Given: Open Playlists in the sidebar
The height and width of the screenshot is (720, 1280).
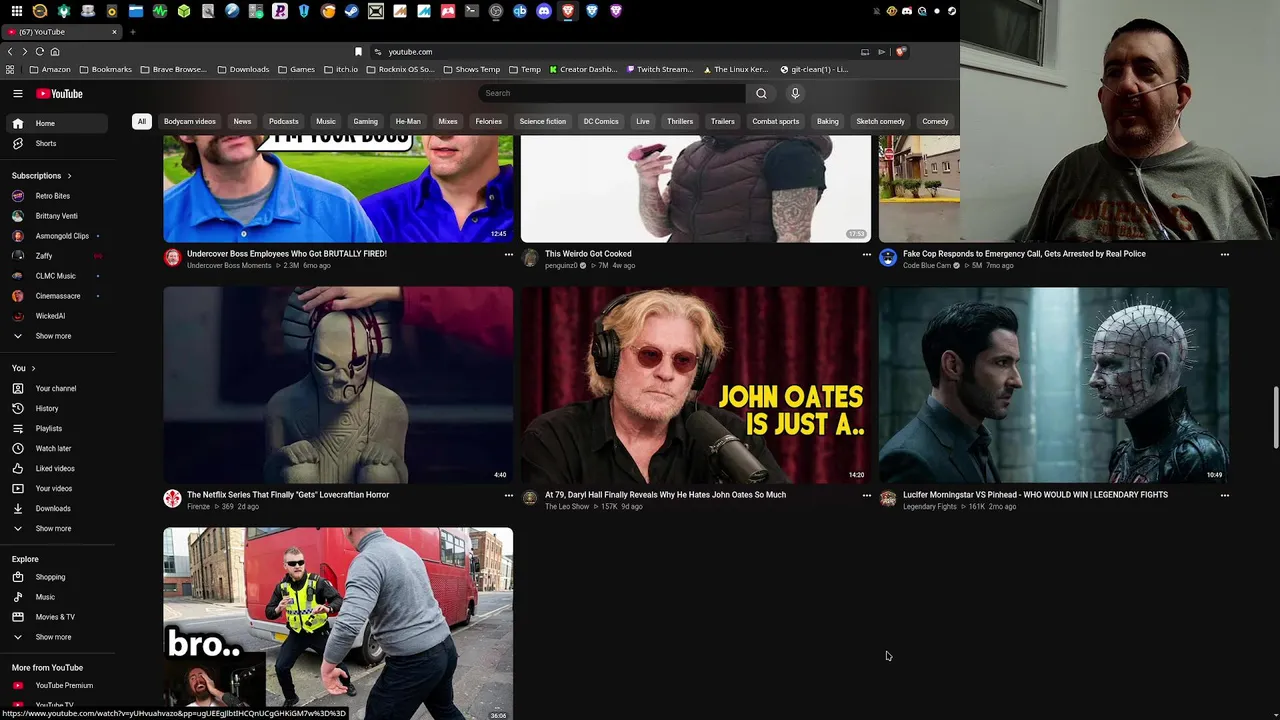Looking at the screenshot, I should pyautogui.click(x=55, y=428).
